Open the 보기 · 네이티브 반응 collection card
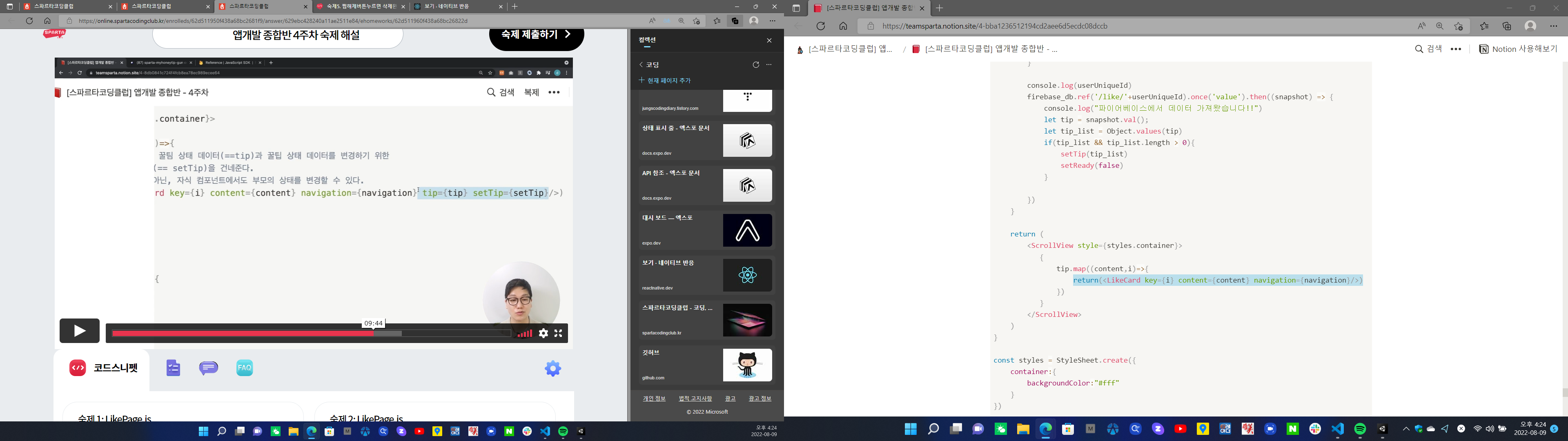Screen dimensions: 1568x441 pos(707,275)
